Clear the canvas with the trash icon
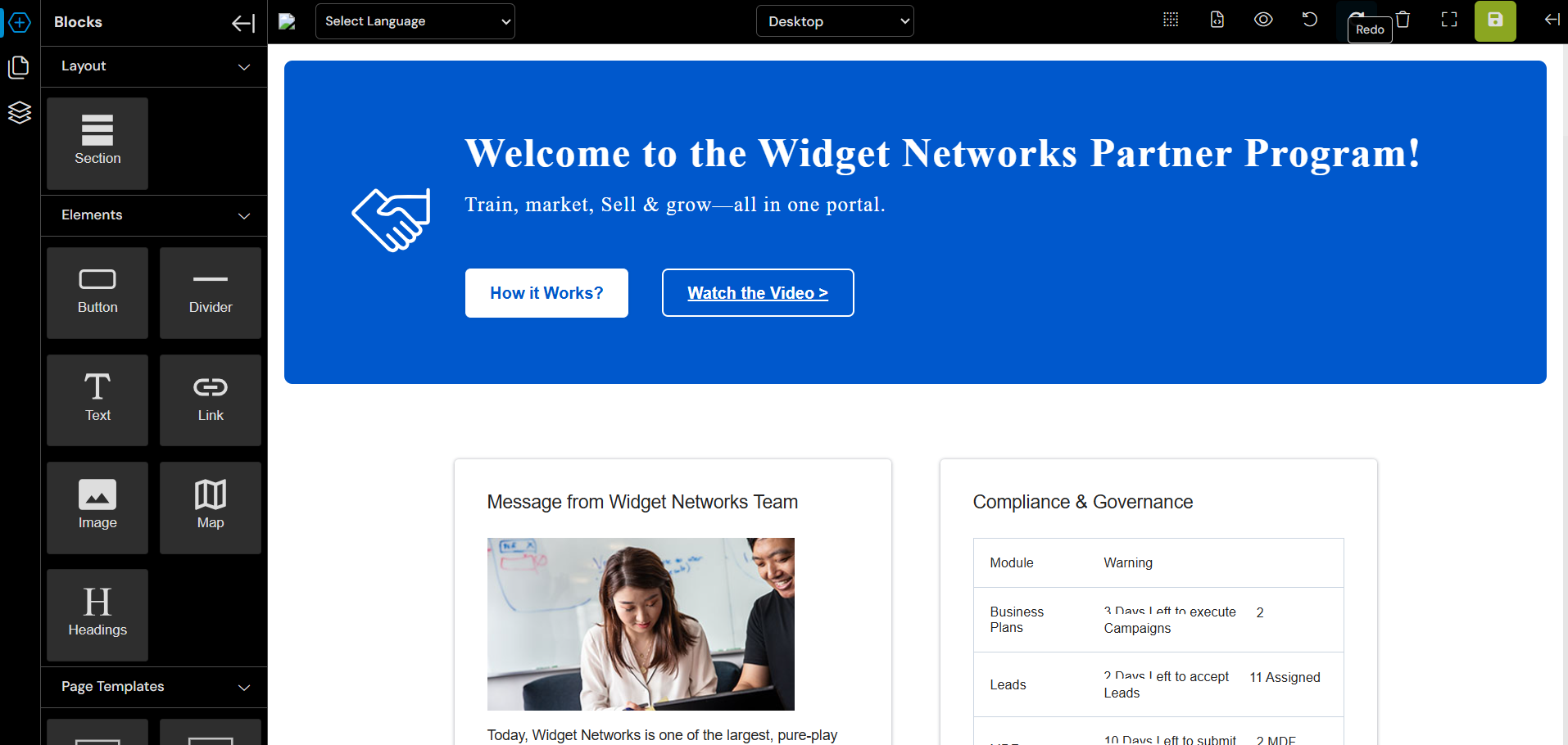This screenshot has height=745, width=1568. pyautogui.click(x=1403, y=20)
